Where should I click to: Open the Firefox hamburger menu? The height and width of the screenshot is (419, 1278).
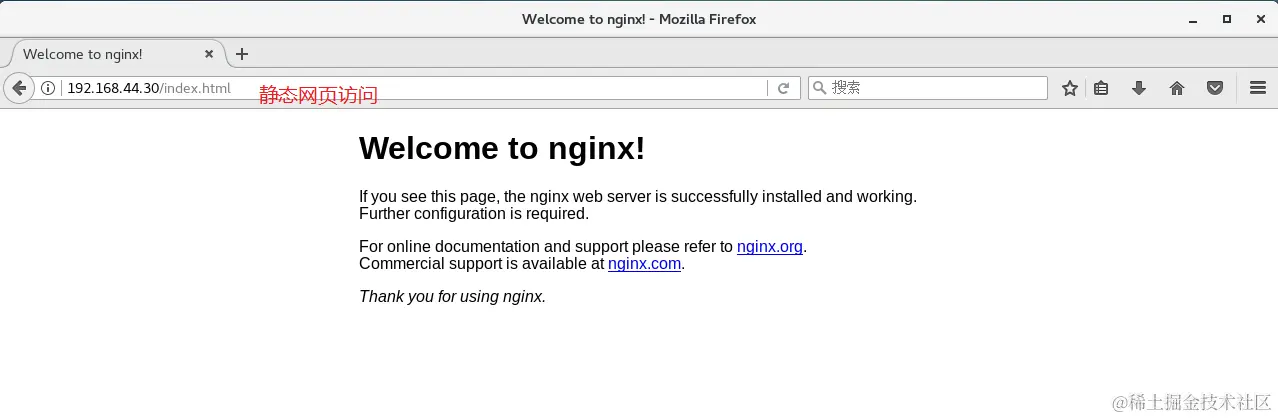[1258, 88]
